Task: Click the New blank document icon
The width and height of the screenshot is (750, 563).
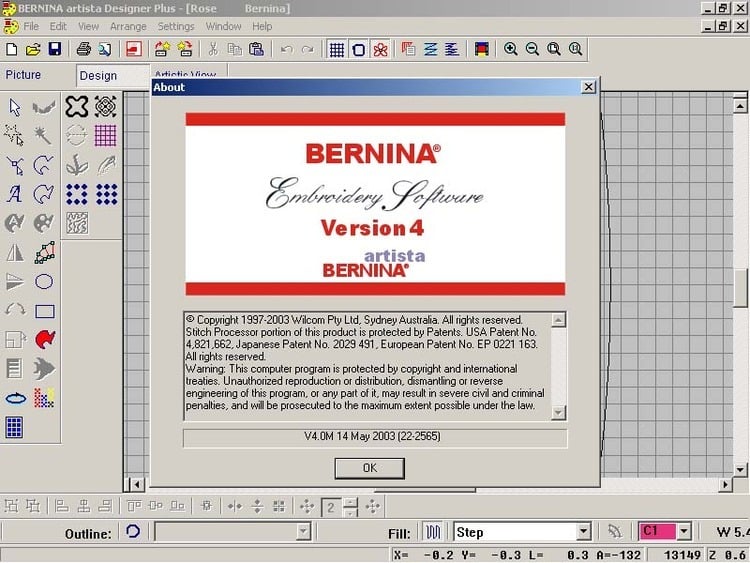Action: [x=12, y=49]
